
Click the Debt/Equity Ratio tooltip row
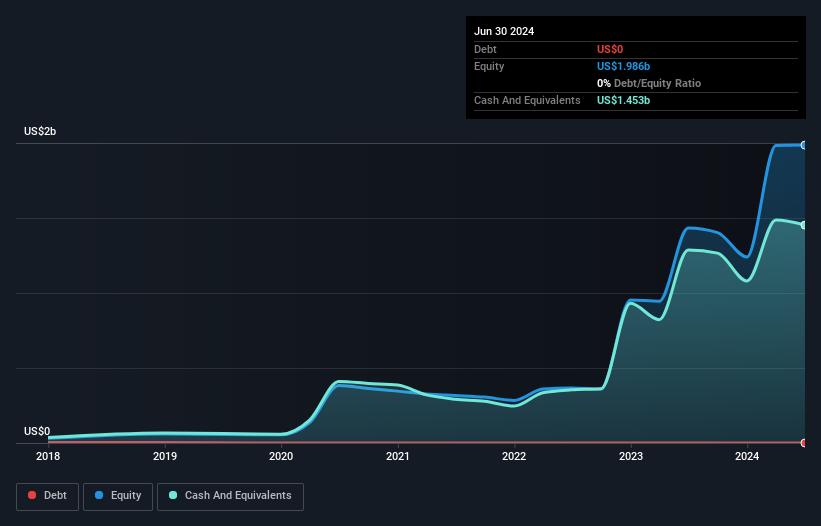649,83
